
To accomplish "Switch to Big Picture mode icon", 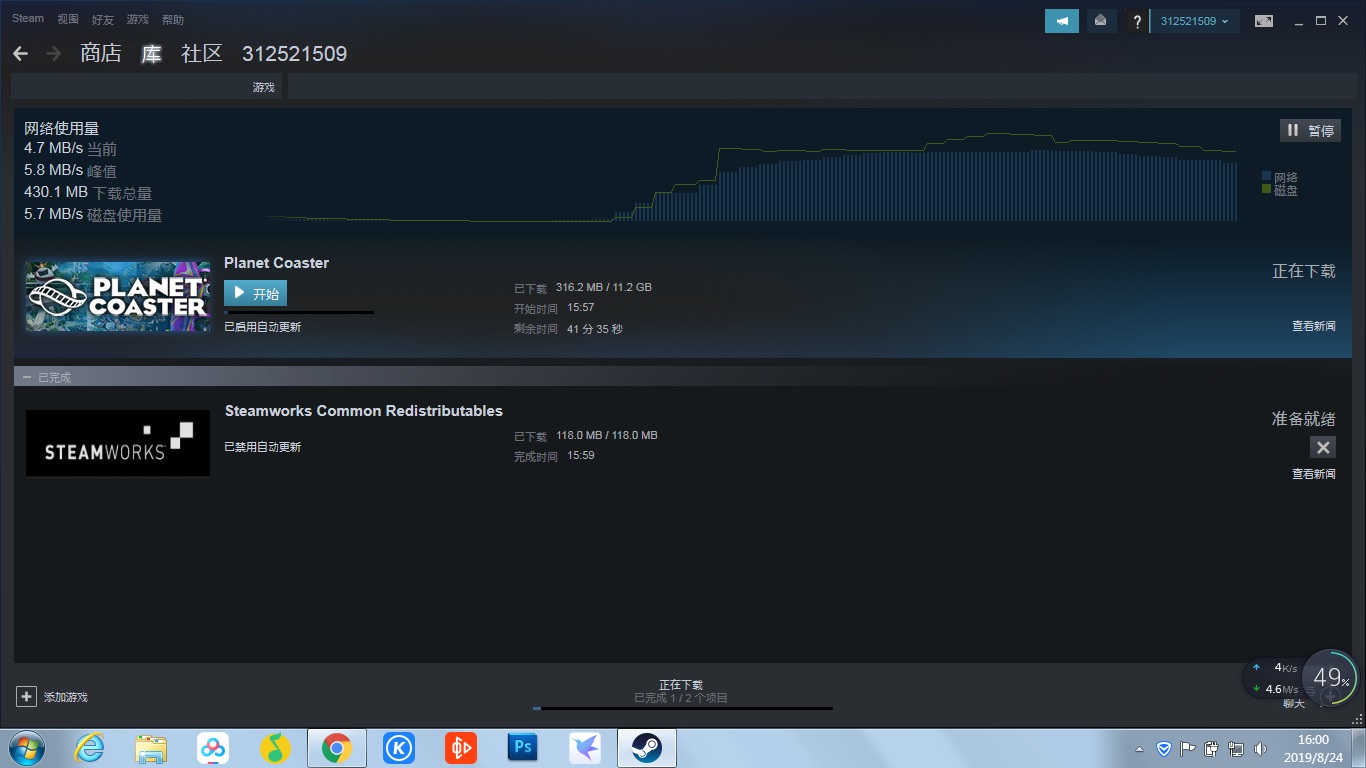I will point(1264,21).
